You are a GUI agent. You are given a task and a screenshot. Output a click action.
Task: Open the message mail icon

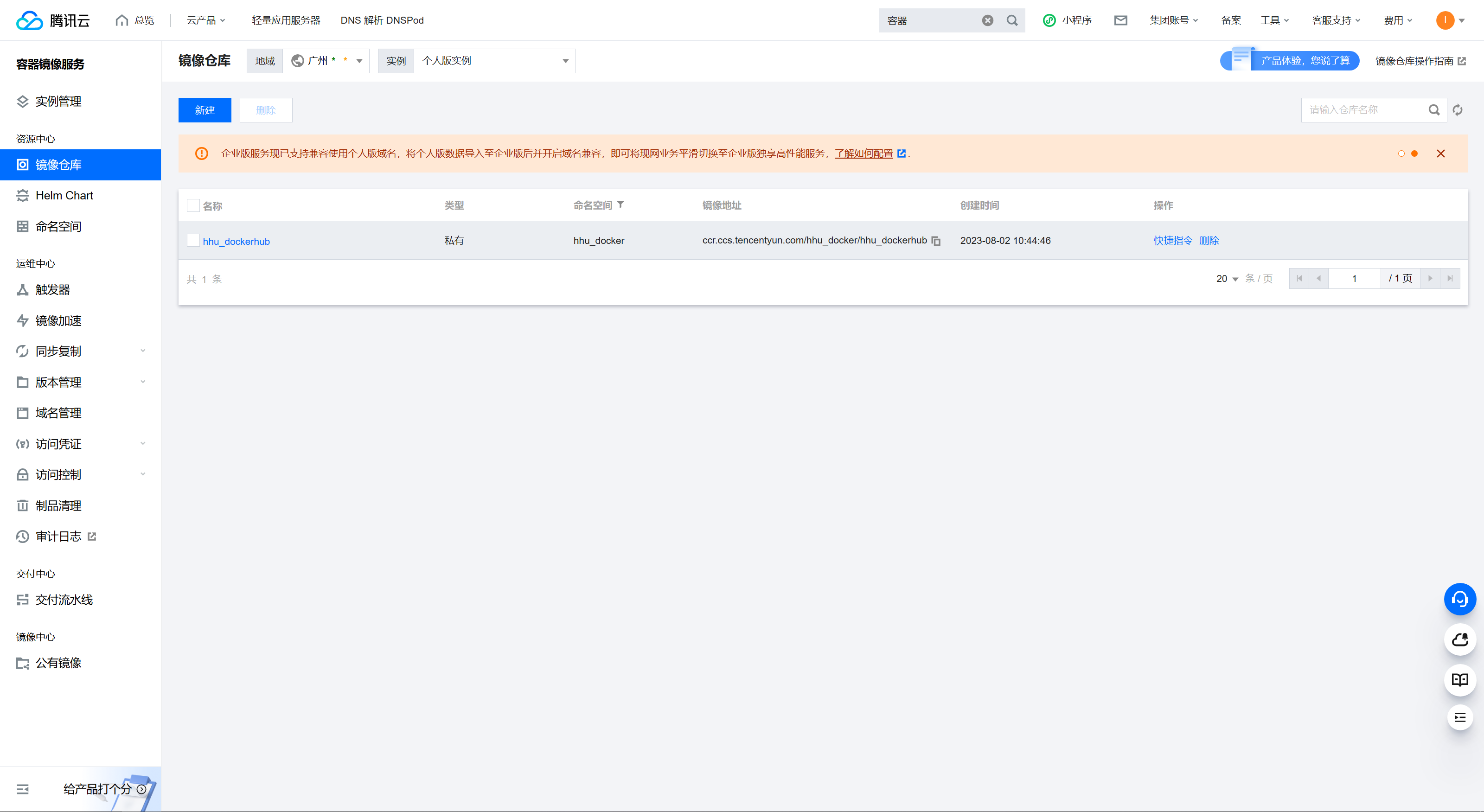(x=1120, y=20)
